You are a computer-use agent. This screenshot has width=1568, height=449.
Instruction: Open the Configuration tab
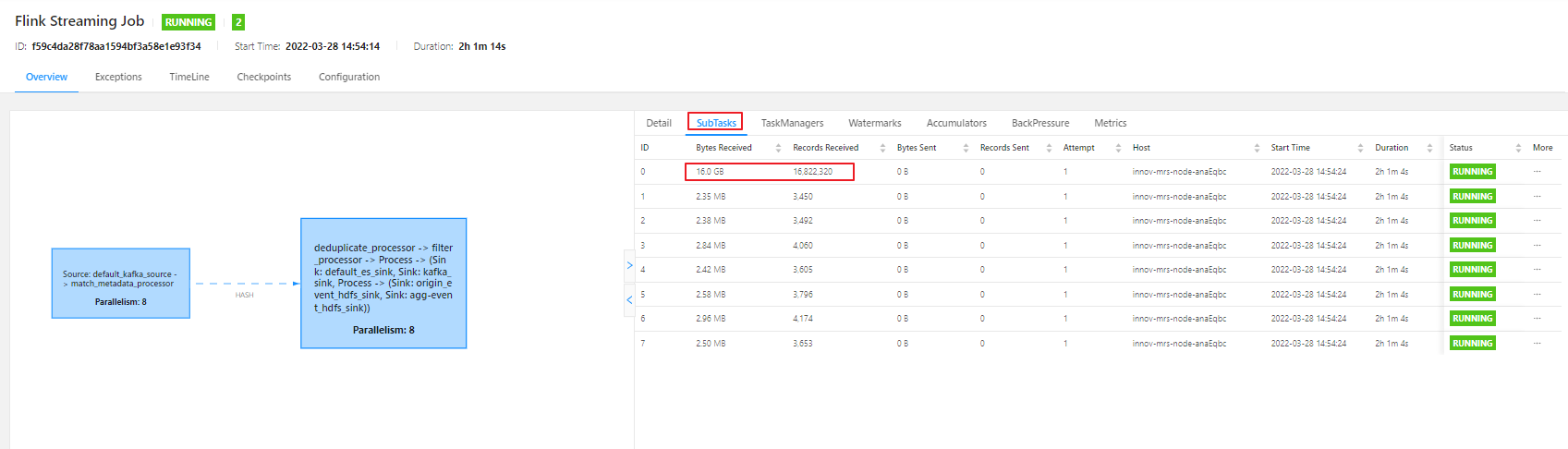[349, 77]
